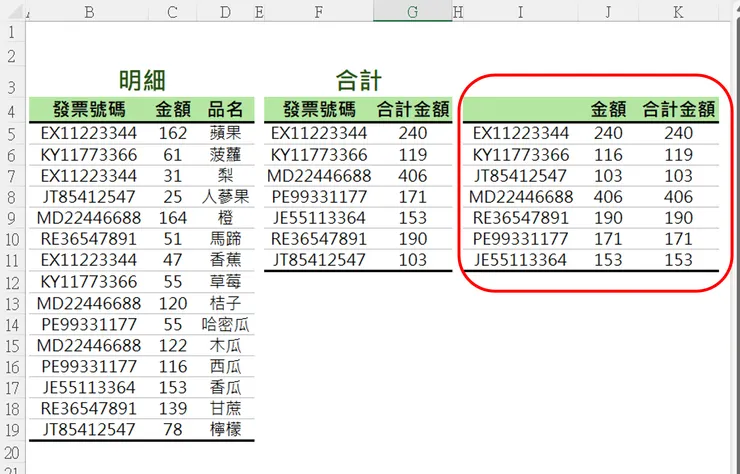740x474 pixels.
Task: Select narrow column header E
Action: coord(259,11)
